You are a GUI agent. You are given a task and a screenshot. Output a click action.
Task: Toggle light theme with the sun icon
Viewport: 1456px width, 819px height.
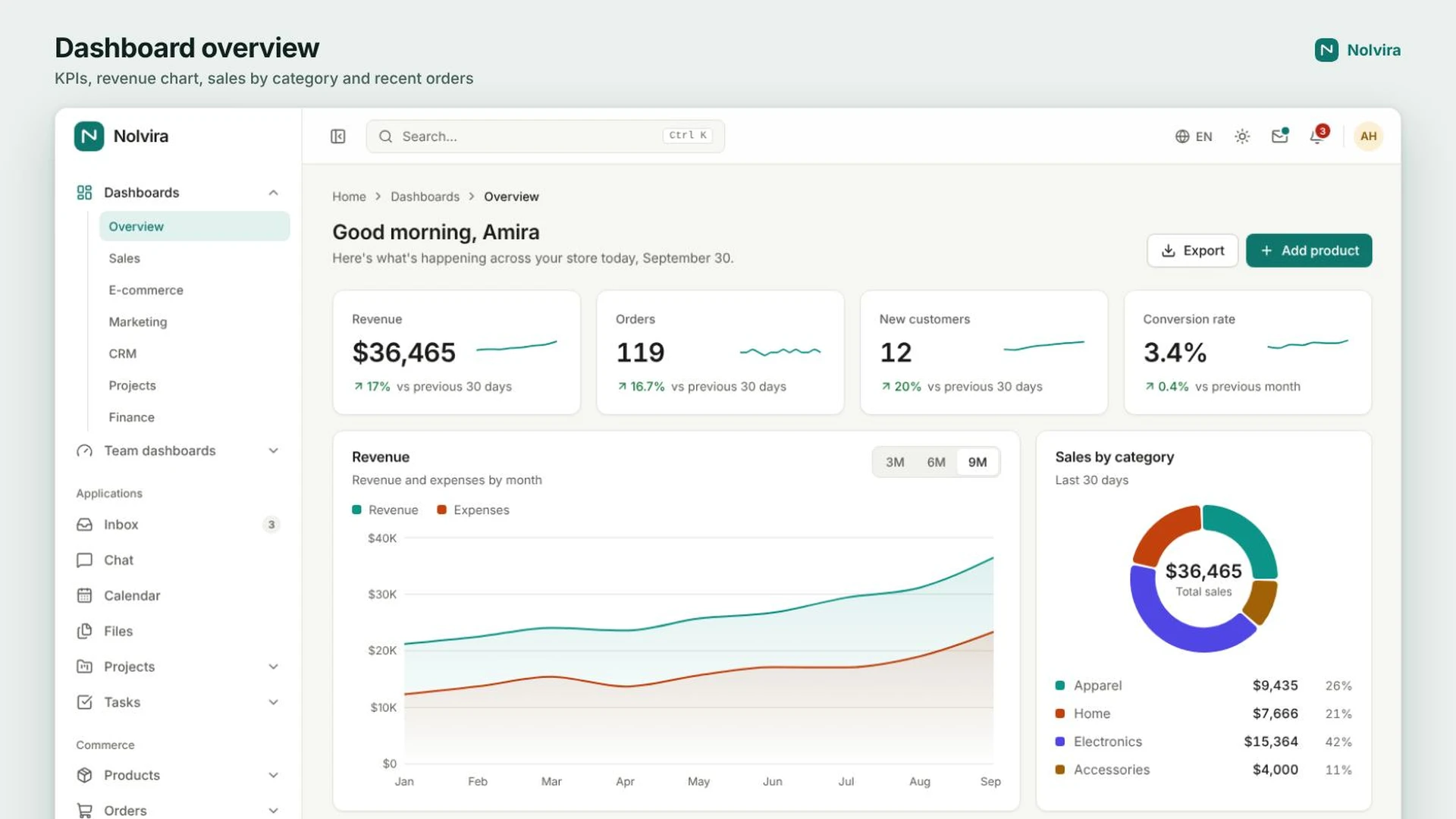1242,136
